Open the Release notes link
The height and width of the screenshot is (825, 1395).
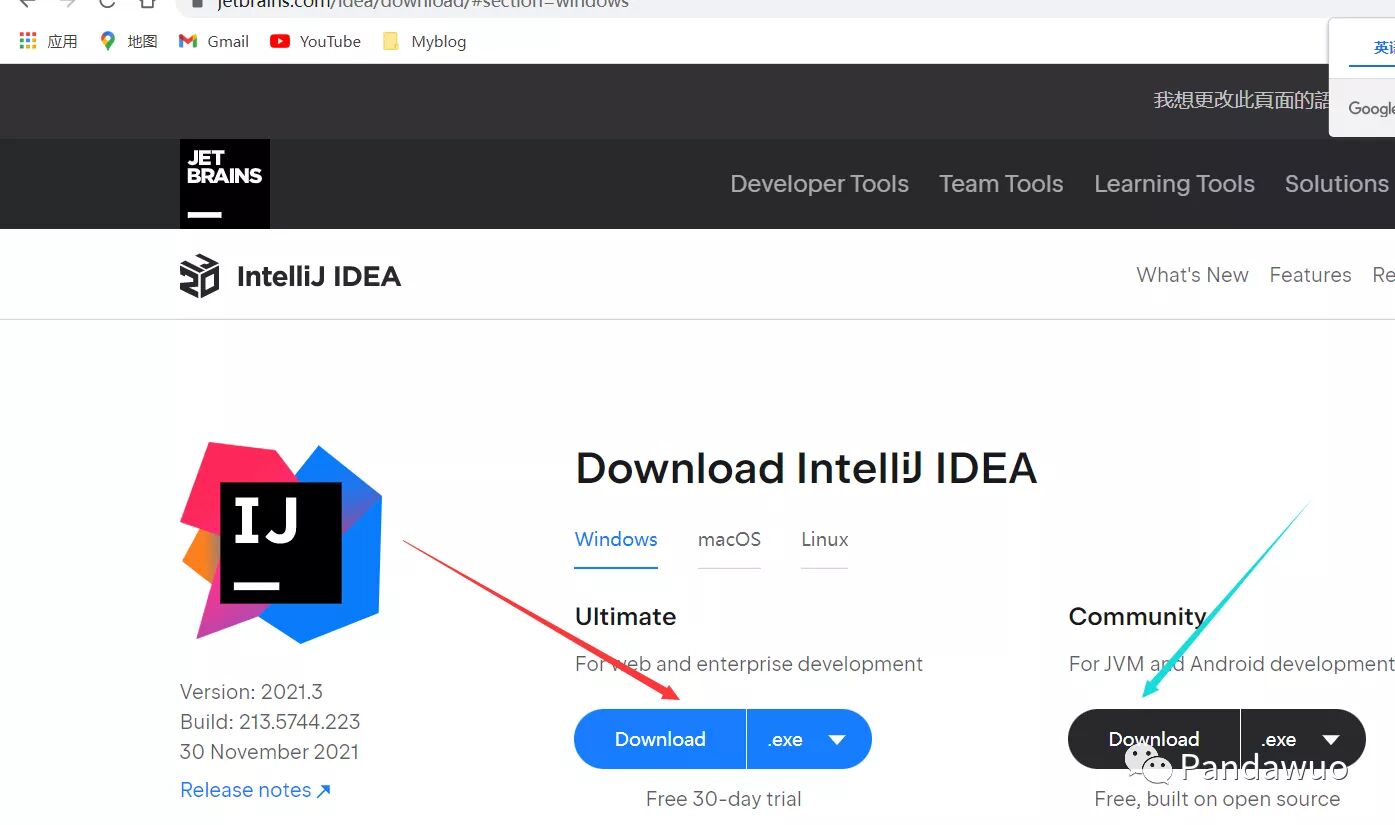(x=255, y=790)
